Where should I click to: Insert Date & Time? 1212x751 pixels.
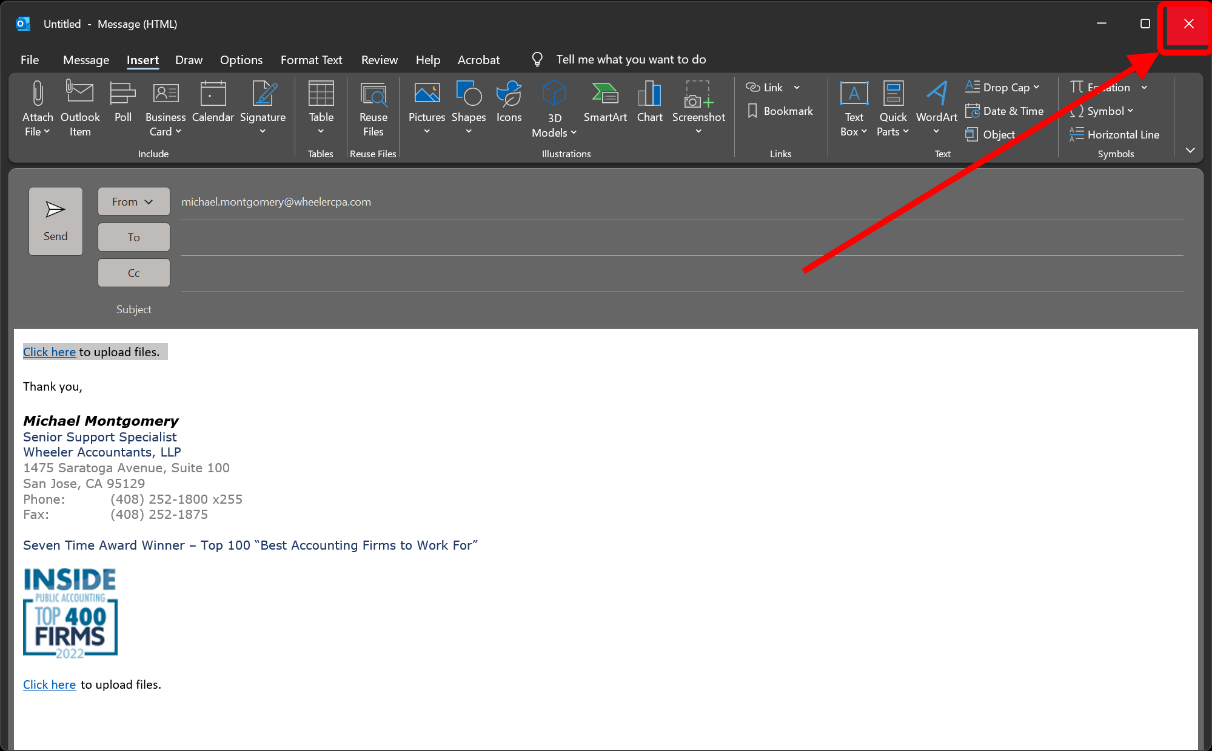coord(1004,111)
